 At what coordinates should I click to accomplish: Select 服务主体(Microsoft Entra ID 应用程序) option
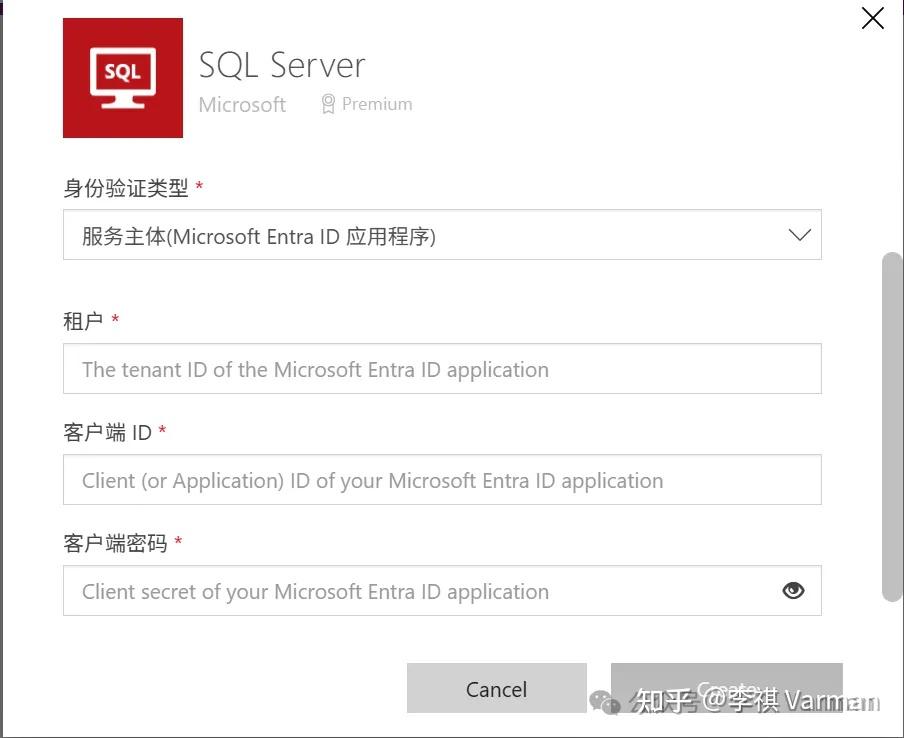(260, 235)
